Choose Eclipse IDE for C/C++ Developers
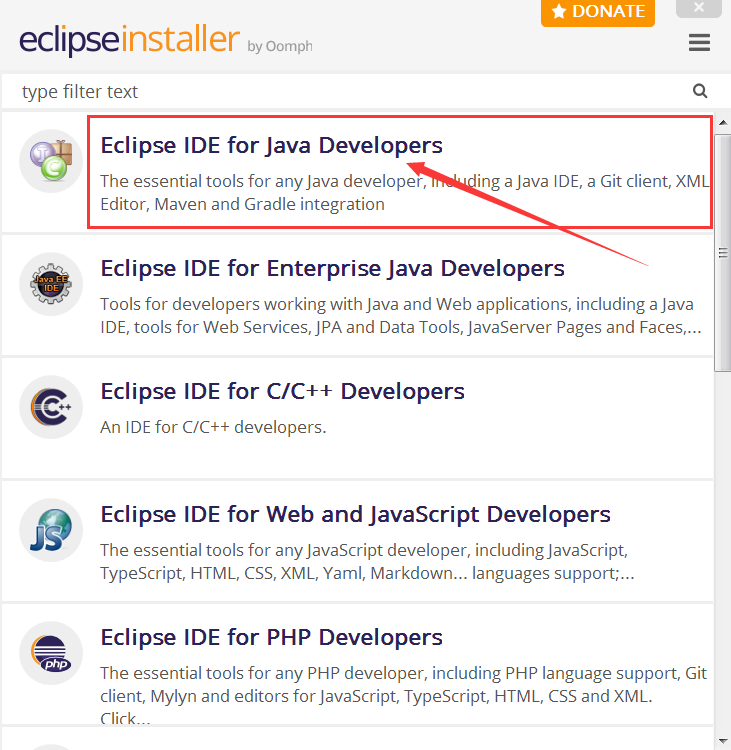 pos(282,391)
